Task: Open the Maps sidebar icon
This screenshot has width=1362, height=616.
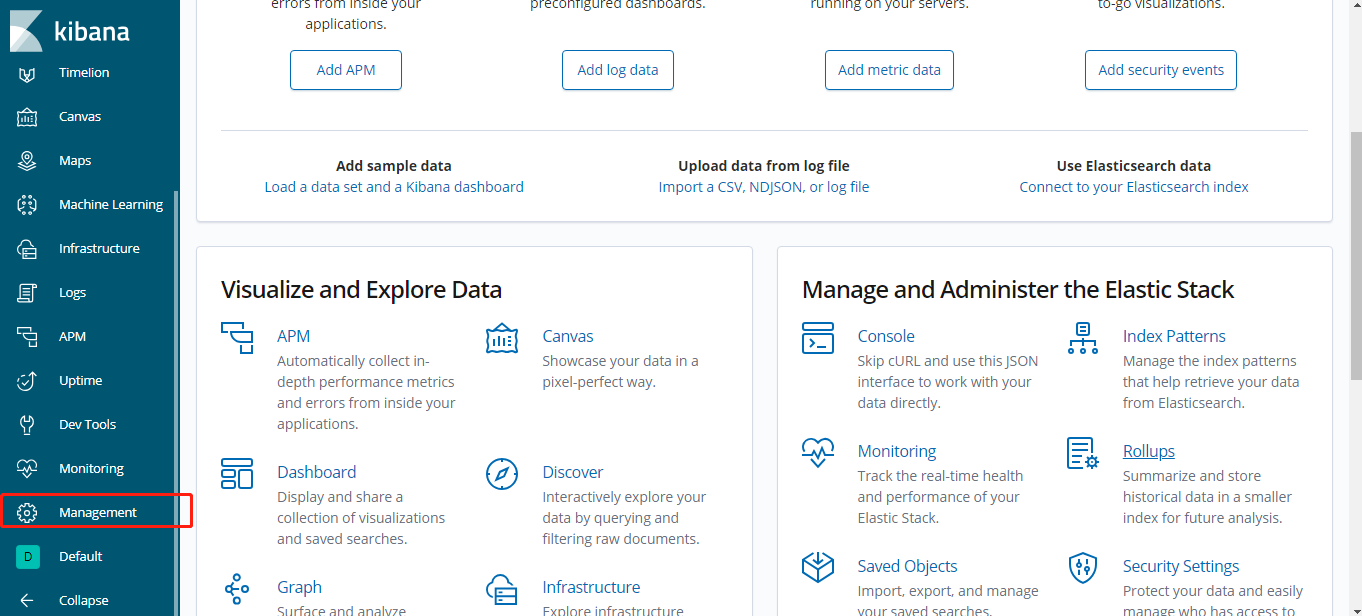Action: coord(27,161)
